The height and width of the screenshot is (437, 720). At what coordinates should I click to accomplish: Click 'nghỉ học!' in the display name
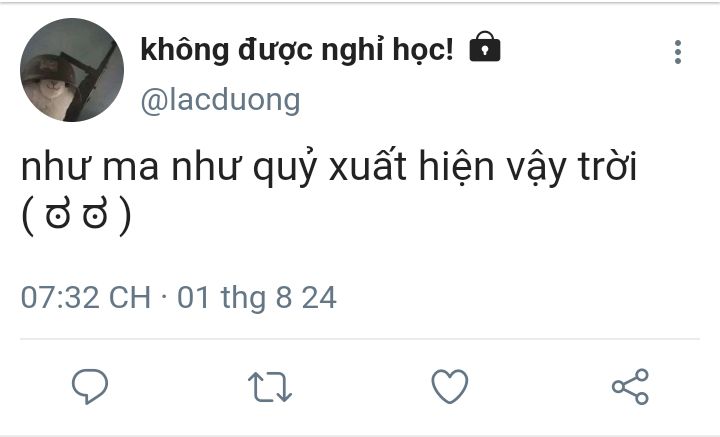387,50
